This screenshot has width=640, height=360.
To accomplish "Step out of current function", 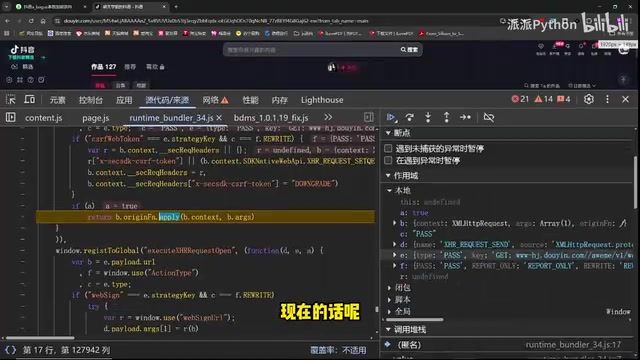I will (447, 118).
